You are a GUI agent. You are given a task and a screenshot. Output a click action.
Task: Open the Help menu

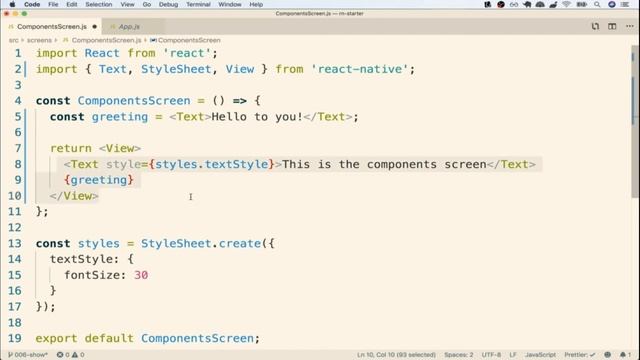coord(256,4)
